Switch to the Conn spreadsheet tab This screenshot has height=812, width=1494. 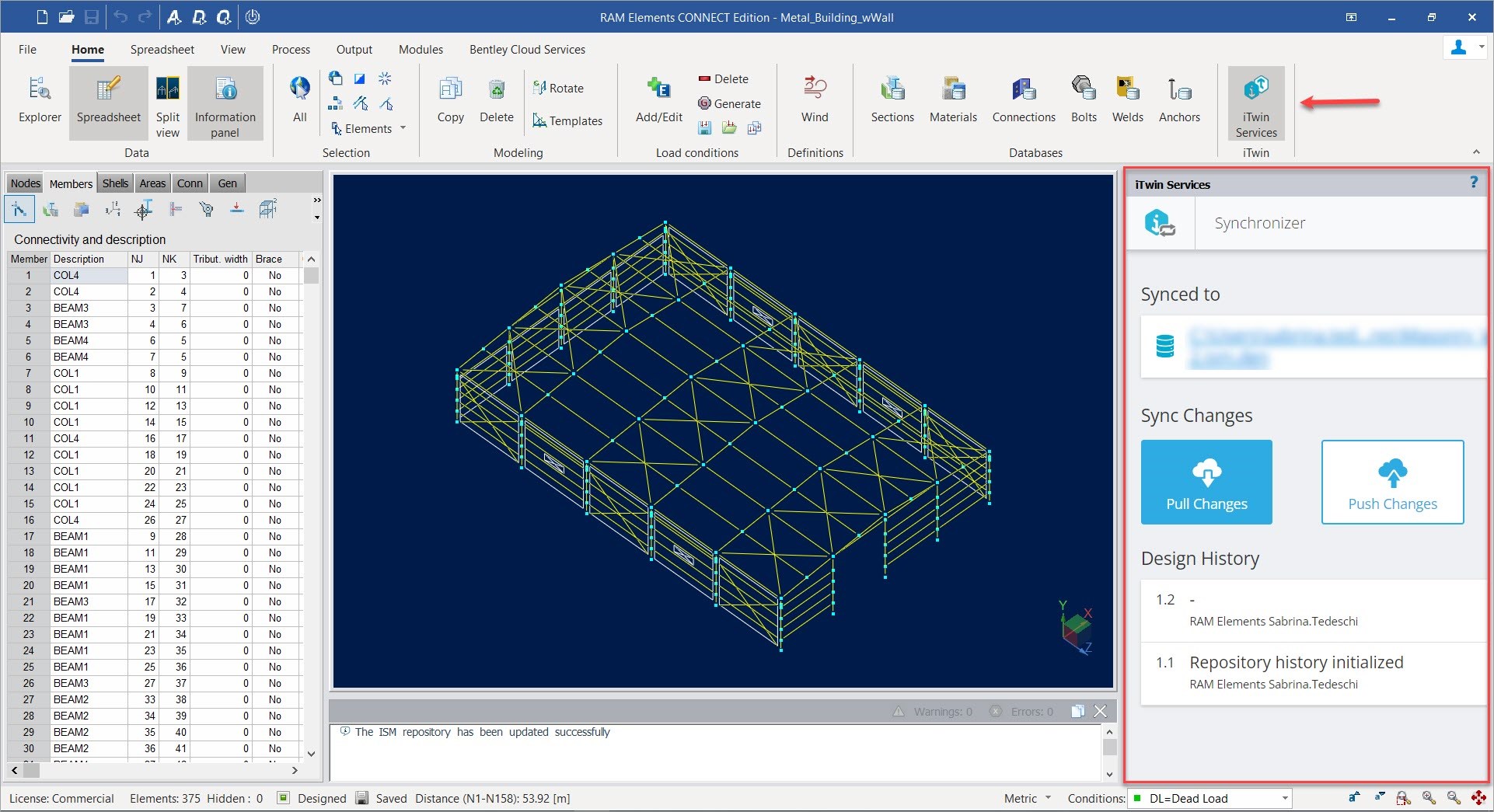click(190, 183)
